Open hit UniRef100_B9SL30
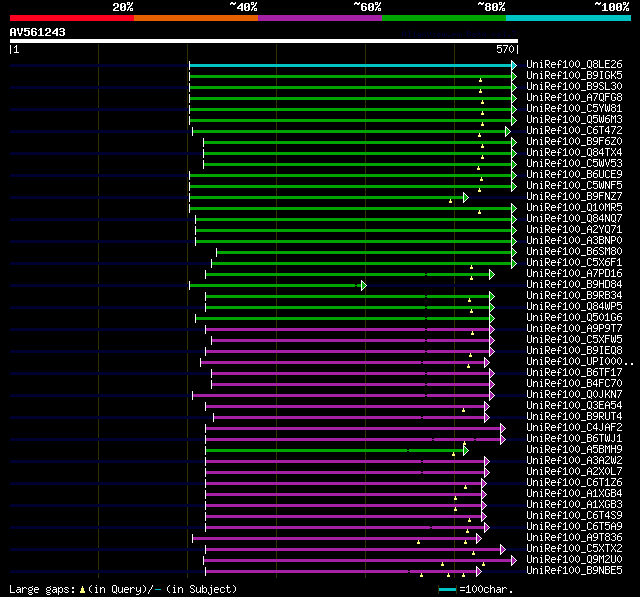The height and width of the screenshot is (597, 640). point(574,87)
